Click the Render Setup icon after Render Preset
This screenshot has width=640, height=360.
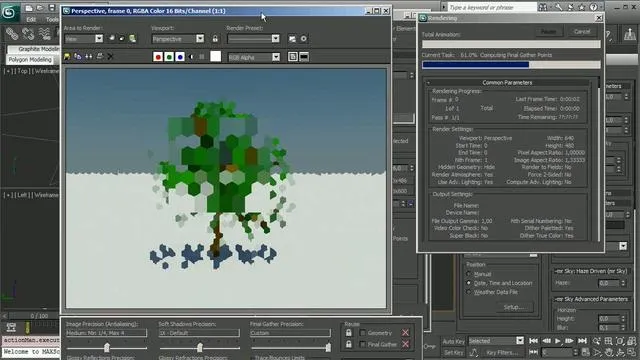(x=292, y=39)
